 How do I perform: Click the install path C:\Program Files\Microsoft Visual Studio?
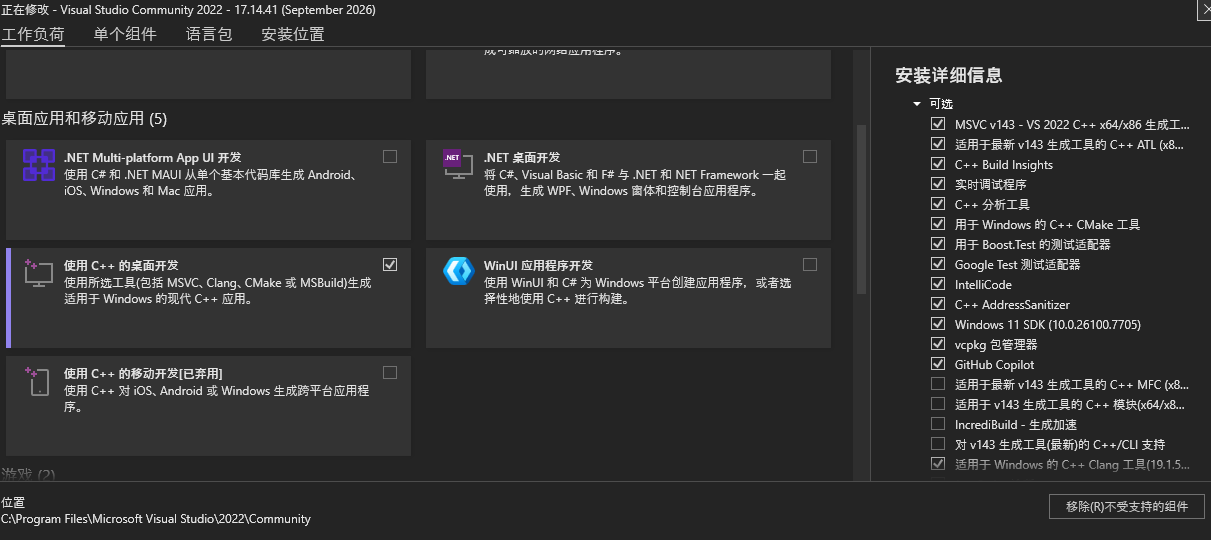(156, 519)
